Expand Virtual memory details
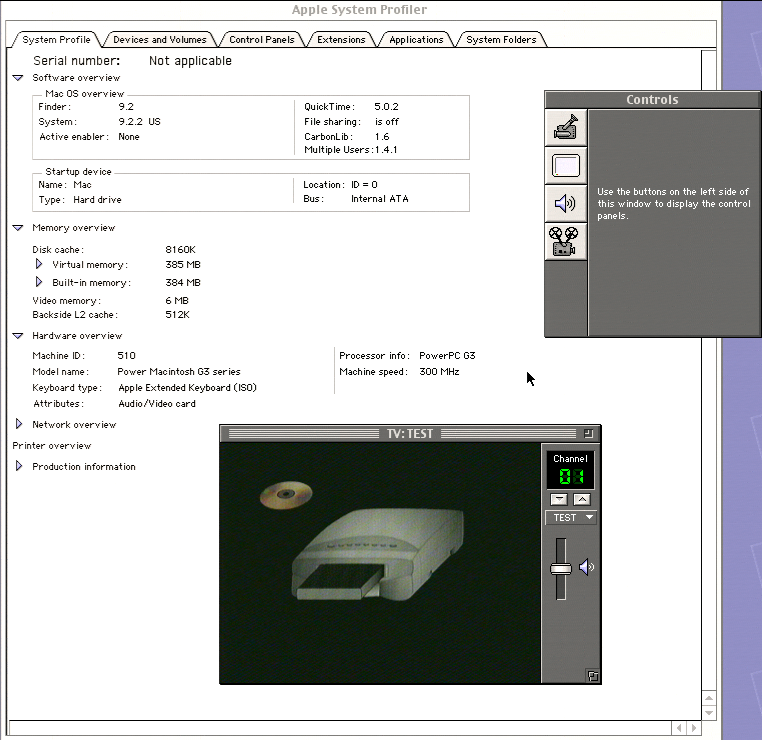The height and width of the screenshot is (740, 762). pos(39,264)
